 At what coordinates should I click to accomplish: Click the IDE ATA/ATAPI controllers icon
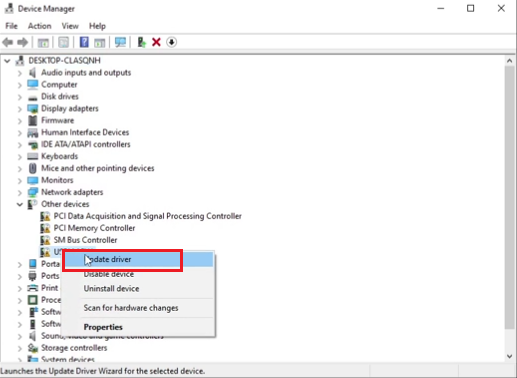33,145
